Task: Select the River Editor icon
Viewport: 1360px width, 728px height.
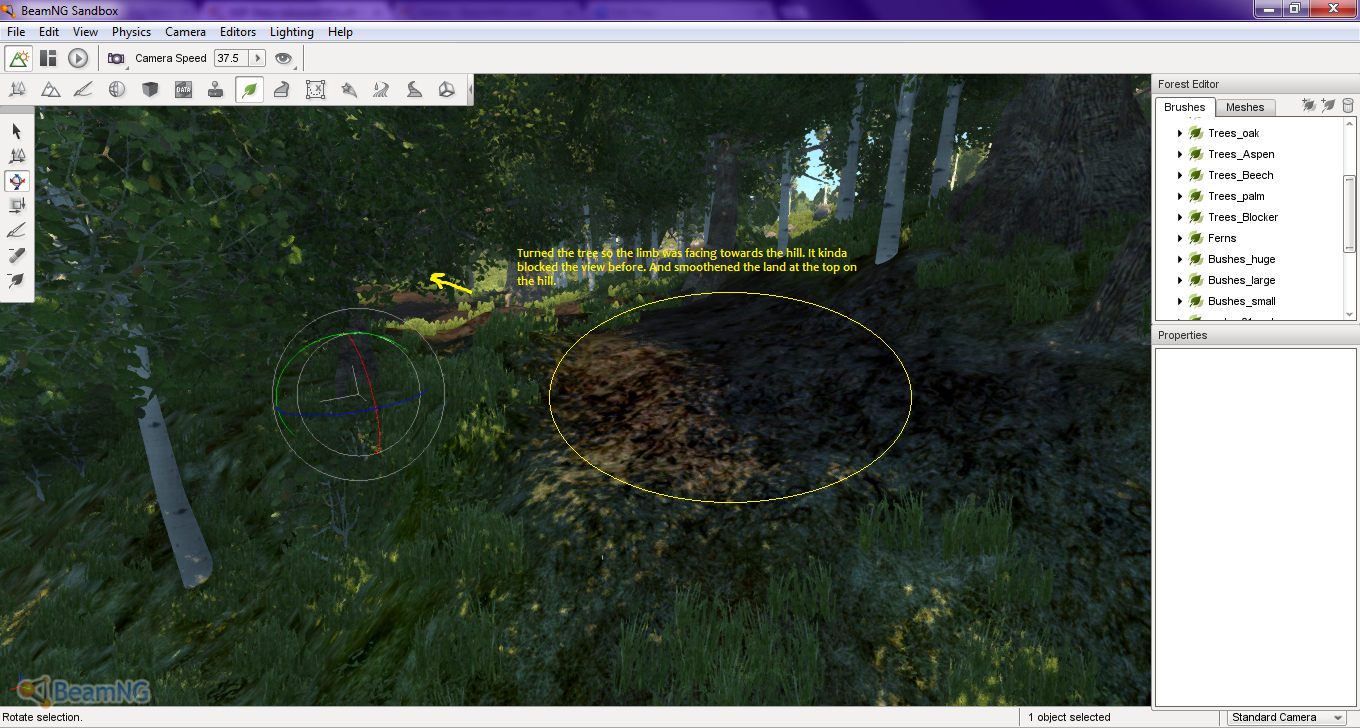Action: tap(381, 89)
